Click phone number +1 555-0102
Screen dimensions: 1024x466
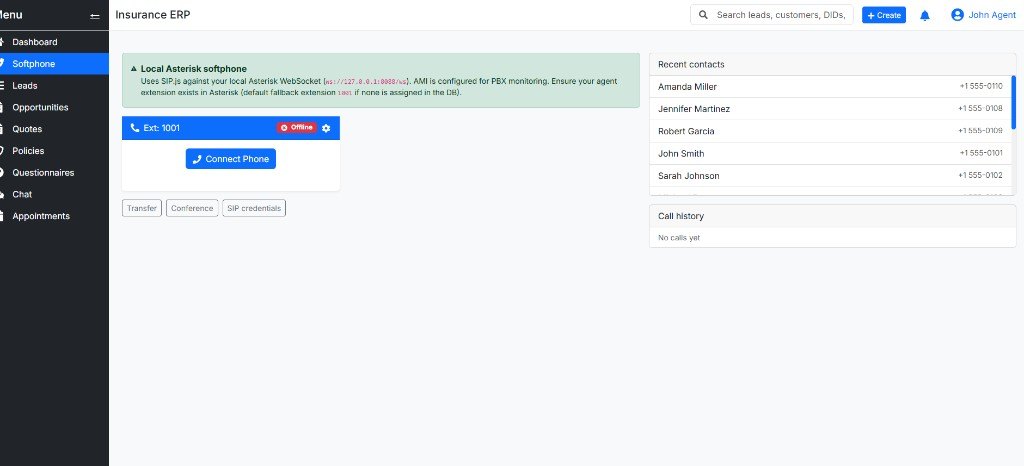click(980, 176)
